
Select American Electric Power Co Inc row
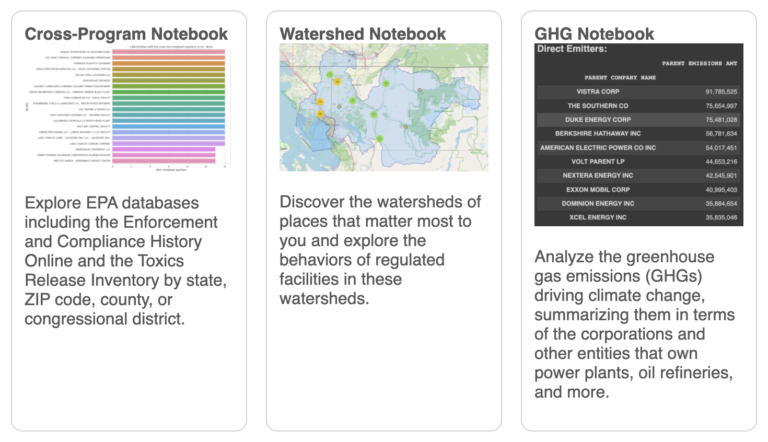pyautogui.click(x=639, y=147)
